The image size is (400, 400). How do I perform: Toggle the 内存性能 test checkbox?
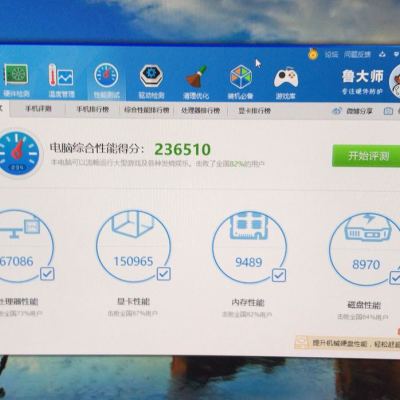point(279,275)
